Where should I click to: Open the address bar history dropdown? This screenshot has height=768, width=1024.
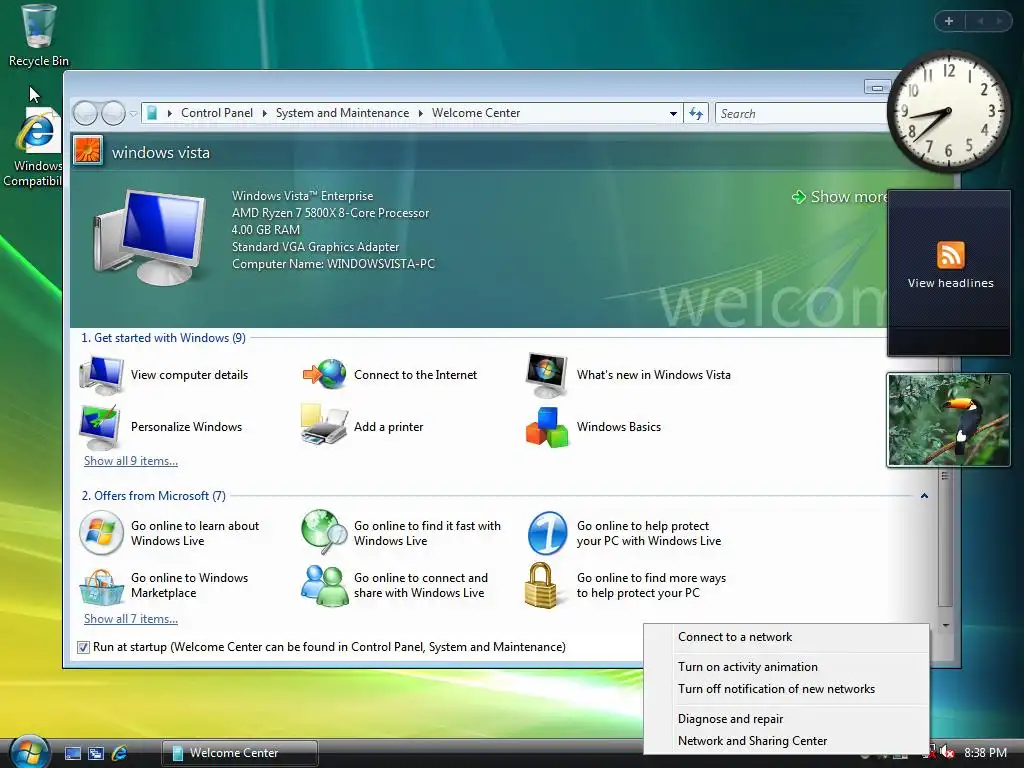(x=673, y=114)
